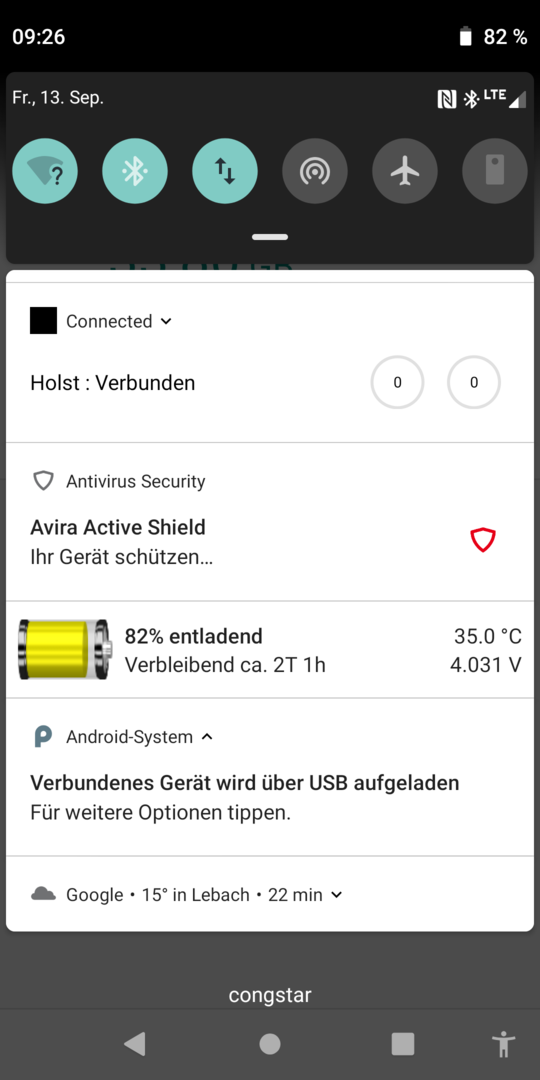
Task: Tap the second zero counter circle
Action: pyautogui.click(x=474, y=383)
